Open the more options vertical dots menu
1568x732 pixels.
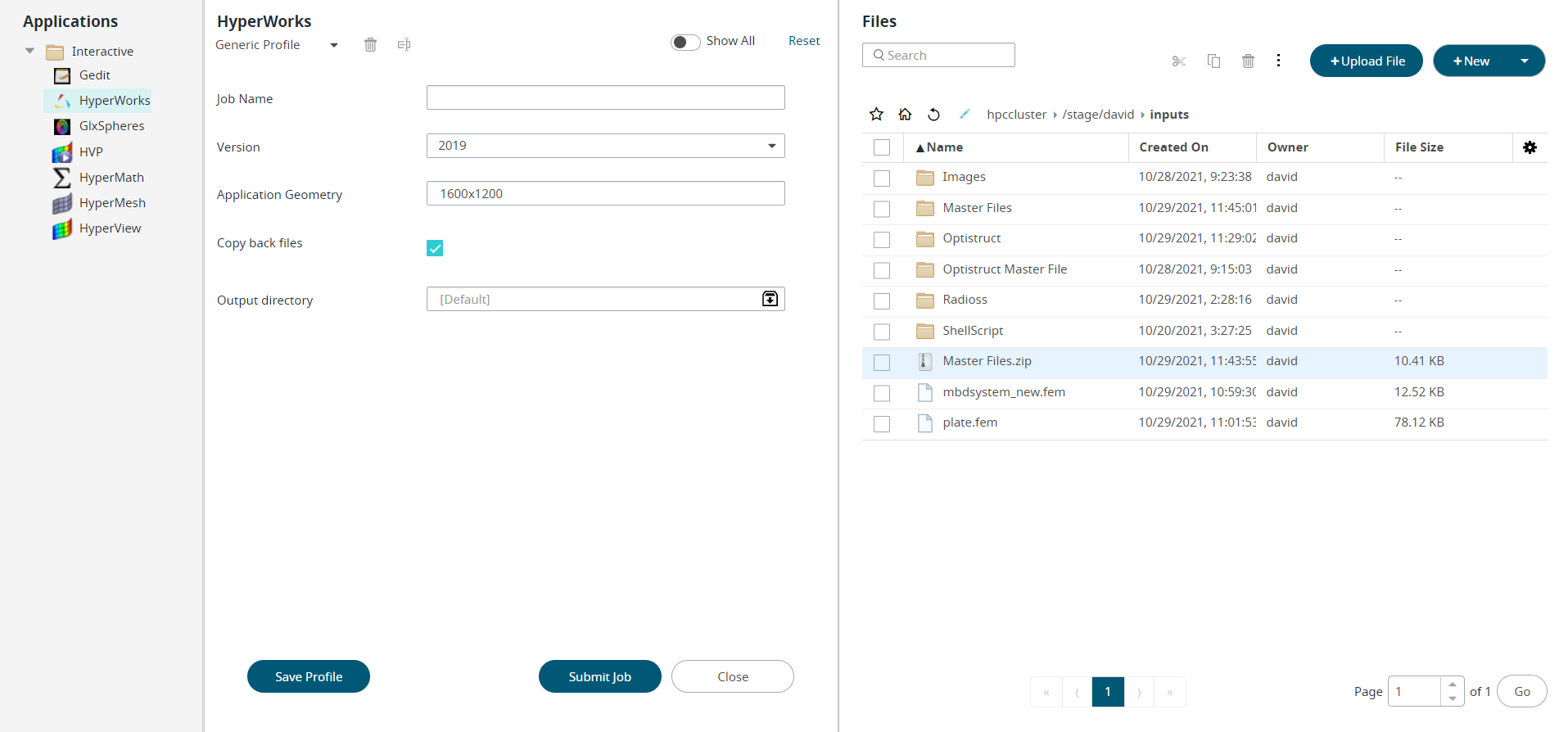pos(1278,61)
